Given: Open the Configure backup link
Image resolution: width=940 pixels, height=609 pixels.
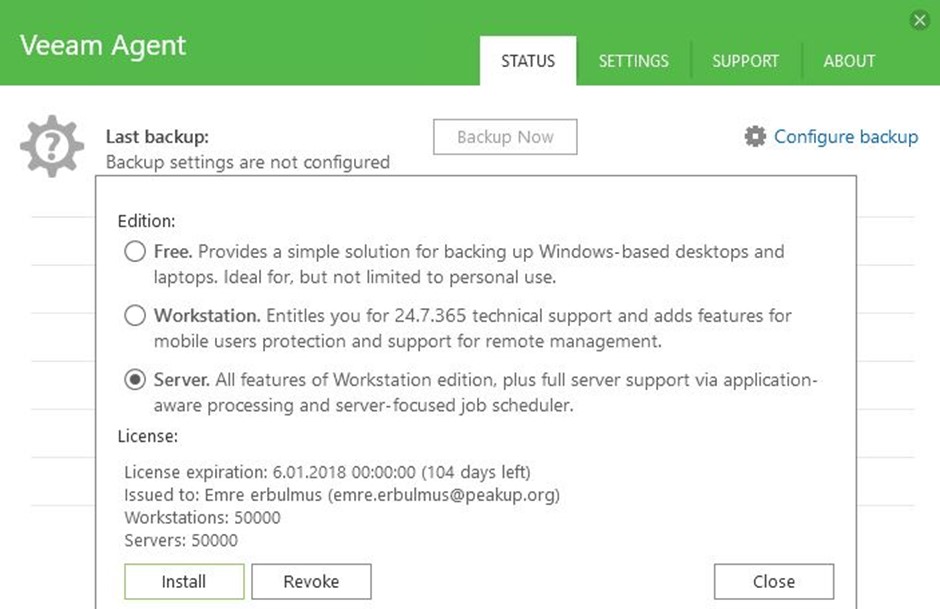Looking at the screenshot, I should 846,137.
